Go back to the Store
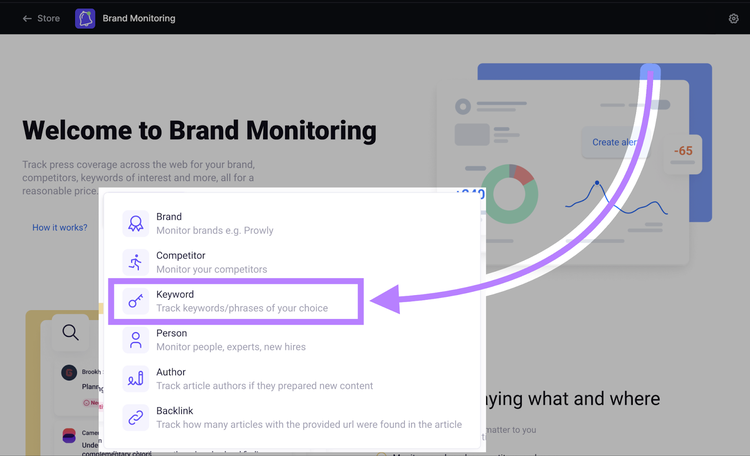 pos(41,18)
